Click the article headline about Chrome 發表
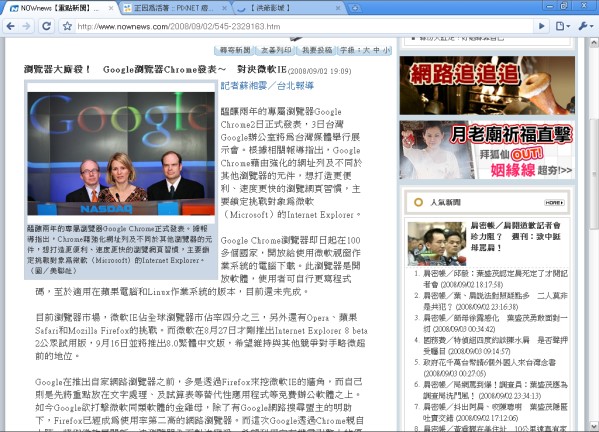 (155, 70)
